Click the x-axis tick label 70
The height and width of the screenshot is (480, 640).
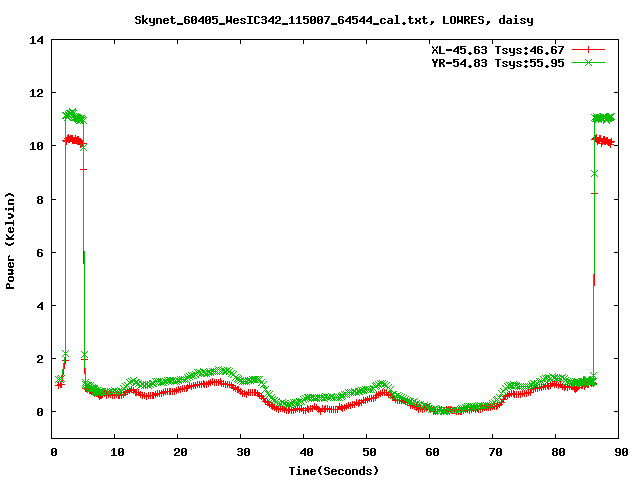click(x=496, y=452)
